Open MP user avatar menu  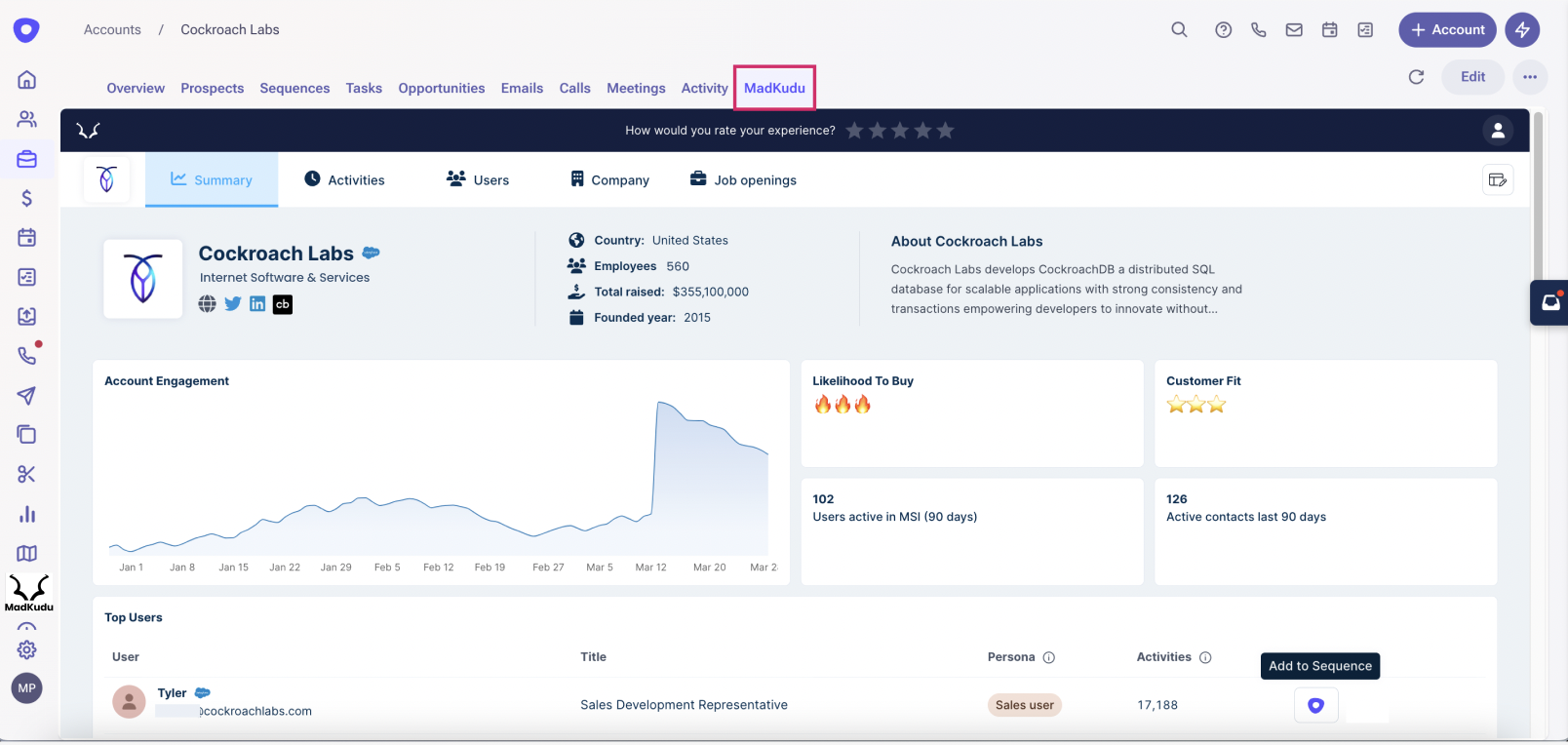(x=27, y=688)
